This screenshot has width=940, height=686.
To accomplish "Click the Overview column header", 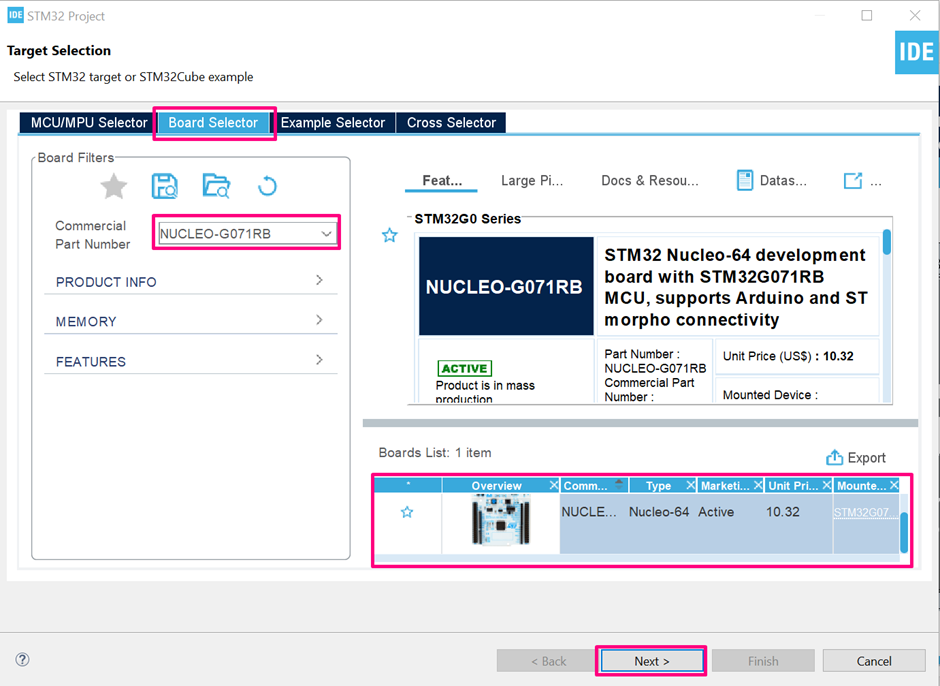I will point(496,485).
